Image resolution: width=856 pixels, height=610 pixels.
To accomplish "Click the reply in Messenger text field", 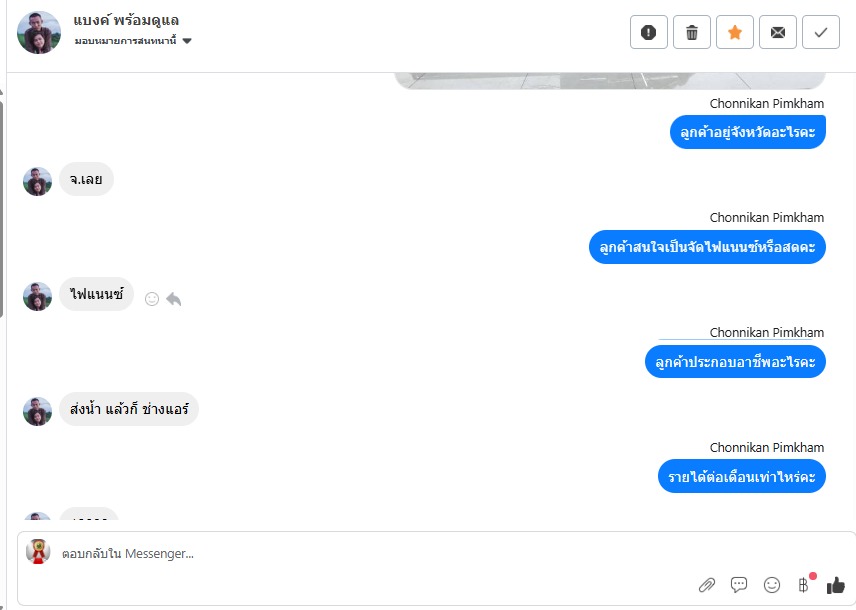I will (x=377, y=554).
